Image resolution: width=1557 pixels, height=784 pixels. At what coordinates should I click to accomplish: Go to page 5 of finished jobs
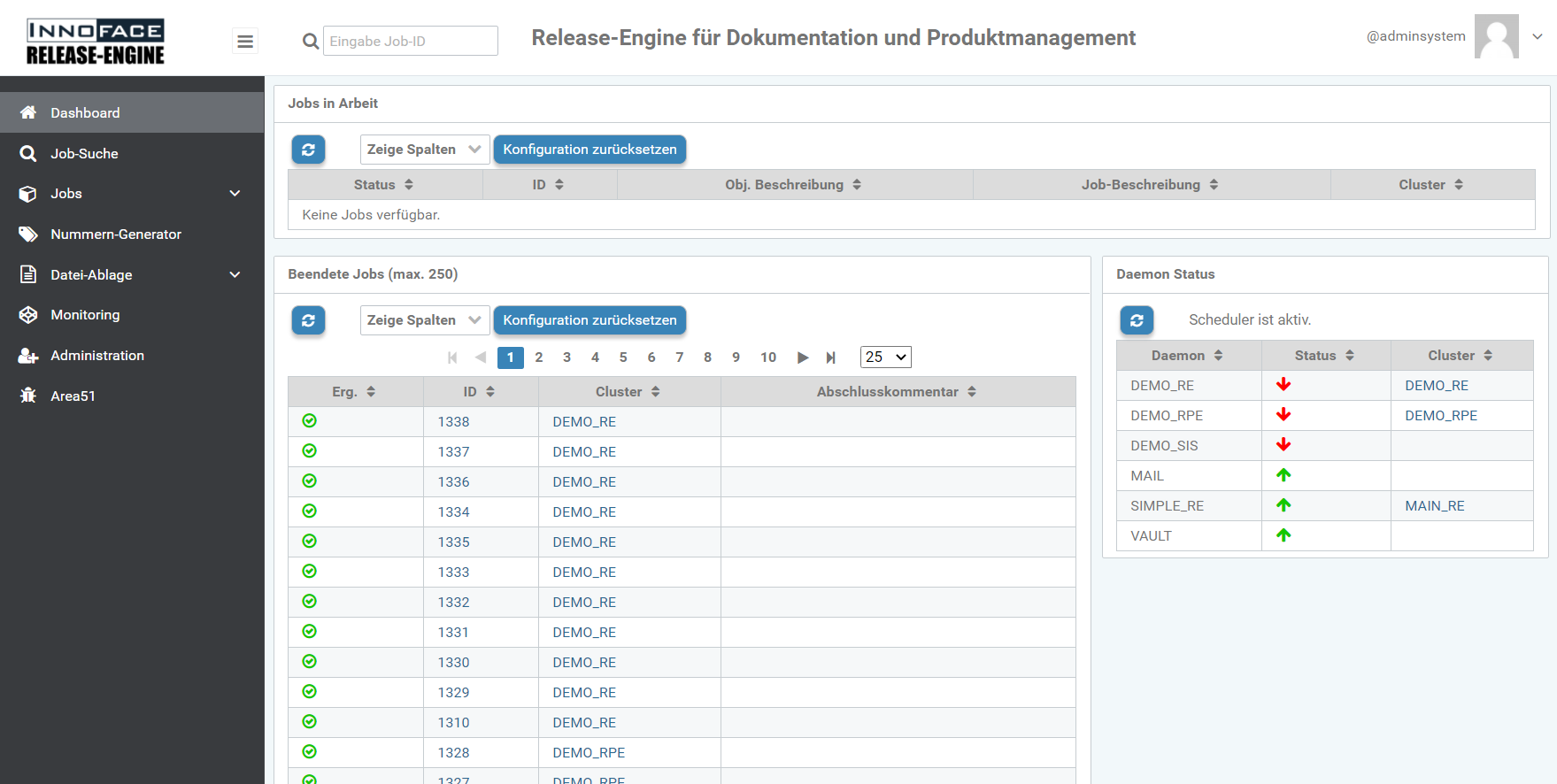coord(623,357)
